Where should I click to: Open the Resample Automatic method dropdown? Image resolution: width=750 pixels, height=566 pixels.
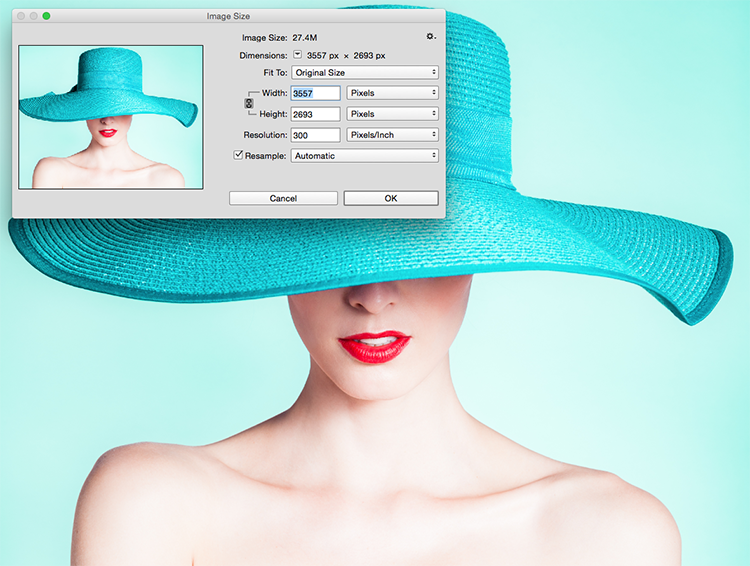click(365, 156)
